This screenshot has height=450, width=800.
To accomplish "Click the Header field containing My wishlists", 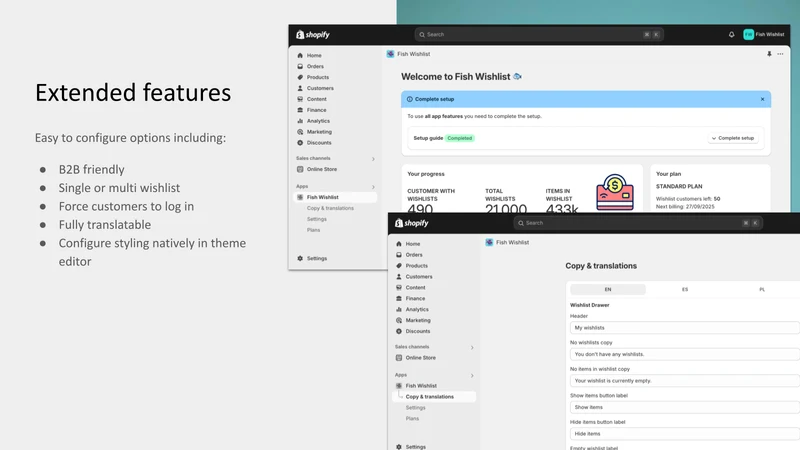I will 685,328.
